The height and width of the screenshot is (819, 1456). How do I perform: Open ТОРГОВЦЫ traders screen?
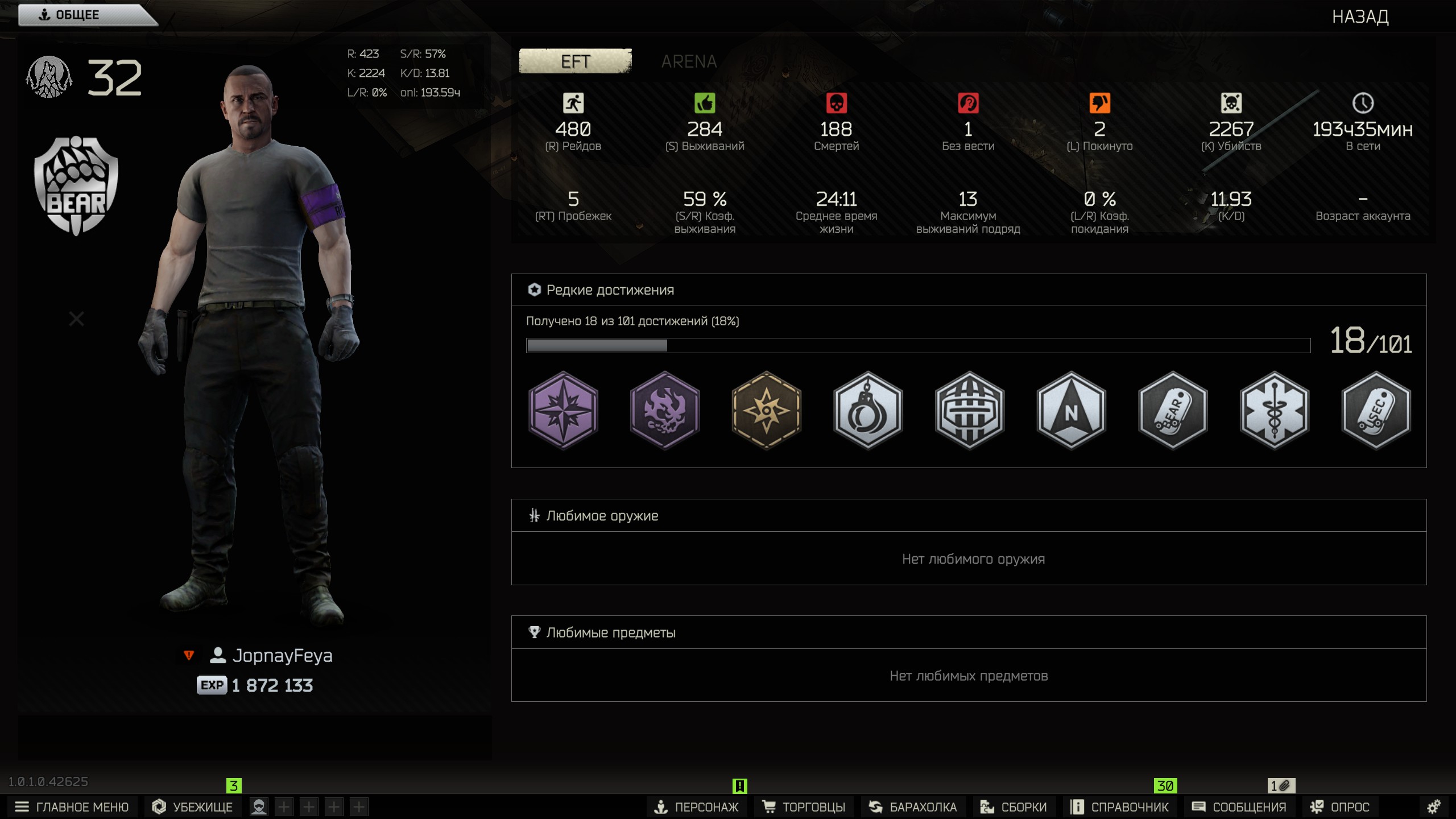(804, 807)
